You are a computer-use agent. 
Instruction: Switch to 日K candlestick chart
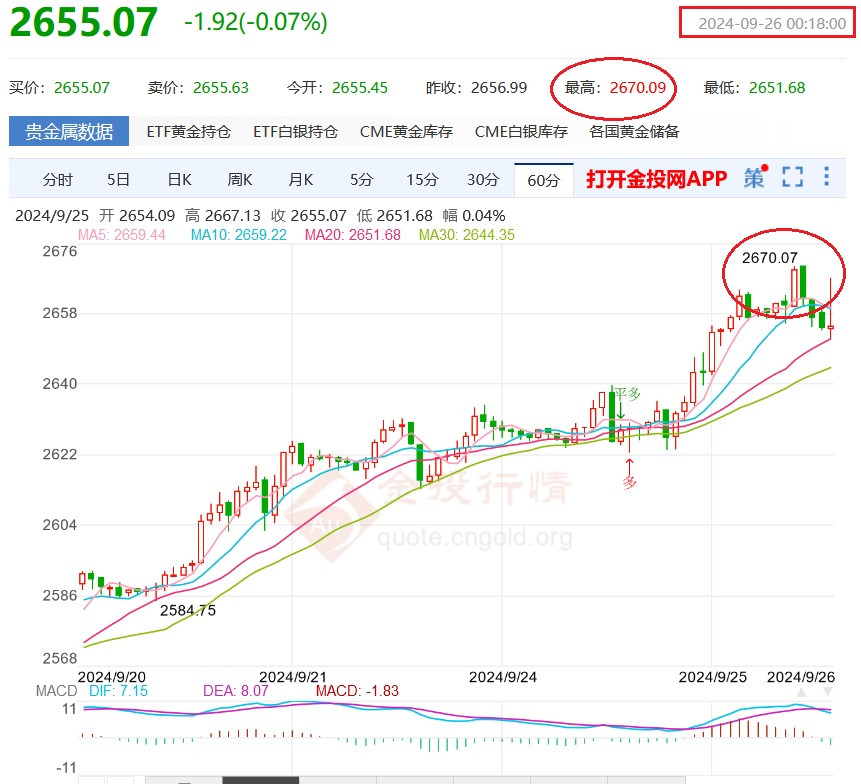click(x=179, y=180)
